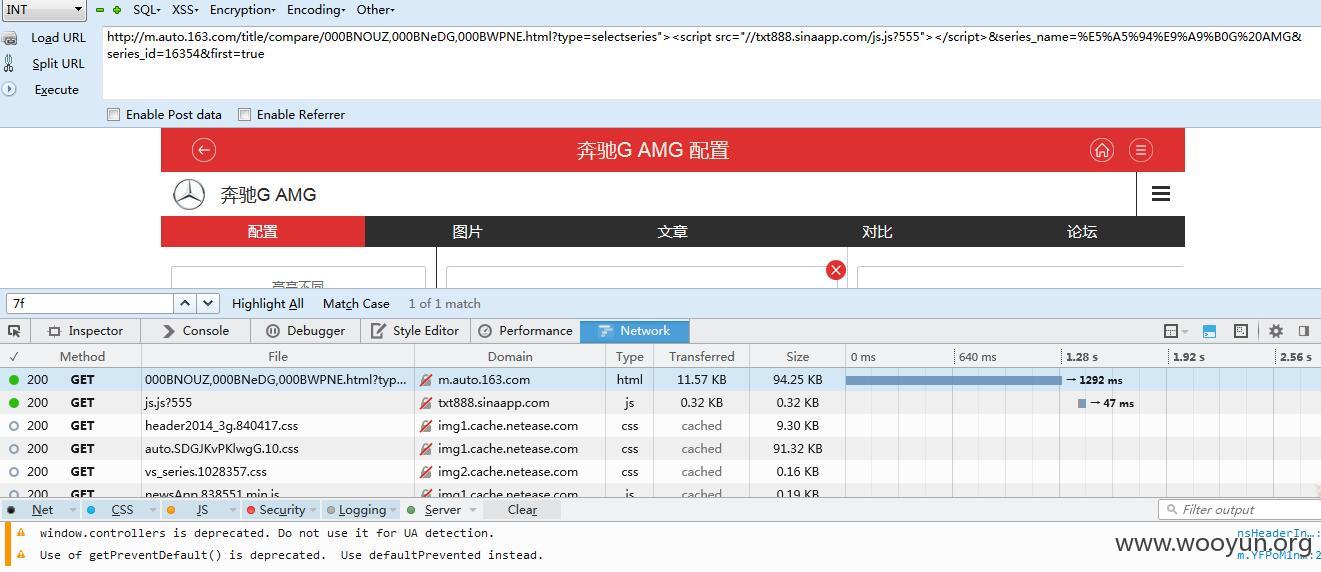This screenshot has height=572, width=1321.
Task: Switch to the Inspector tab
Action: pos(86,331)
